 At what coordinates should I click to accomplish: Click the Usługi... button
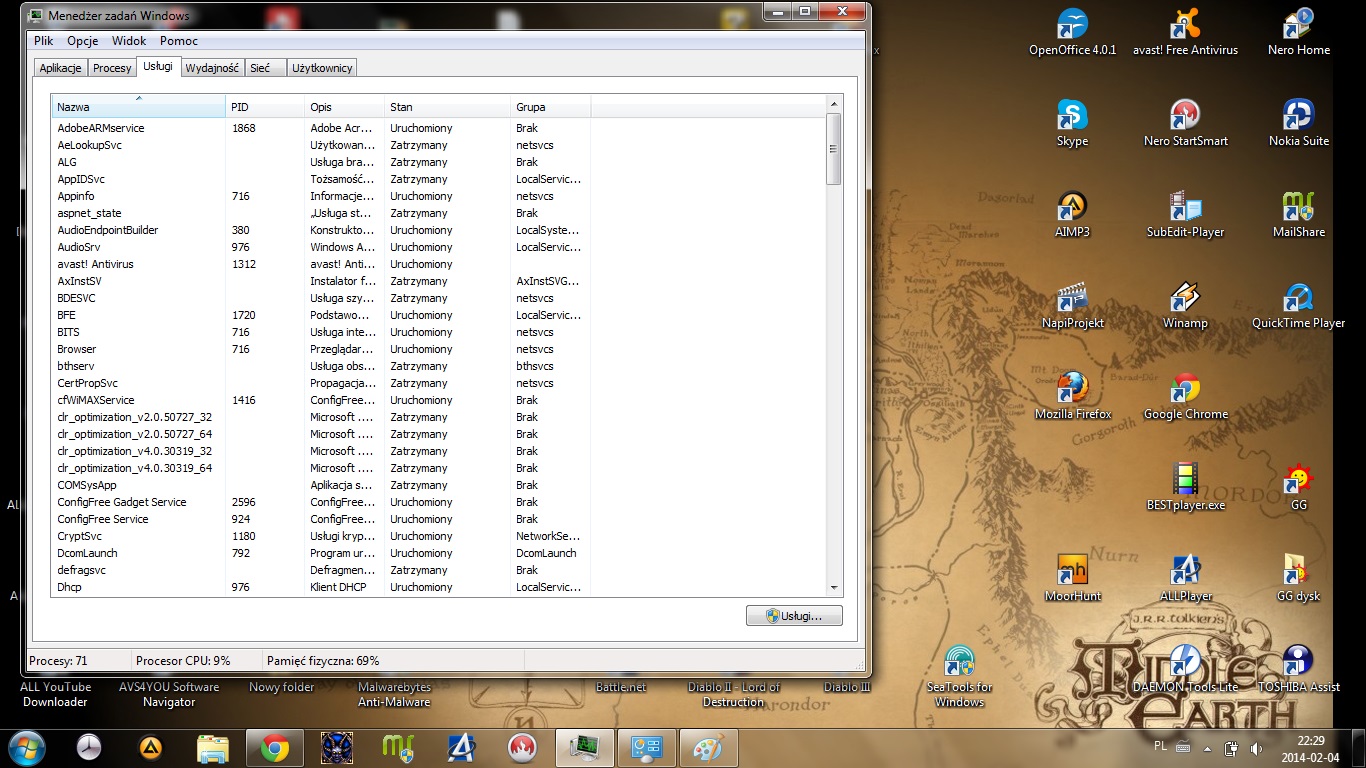pos(794,616)
